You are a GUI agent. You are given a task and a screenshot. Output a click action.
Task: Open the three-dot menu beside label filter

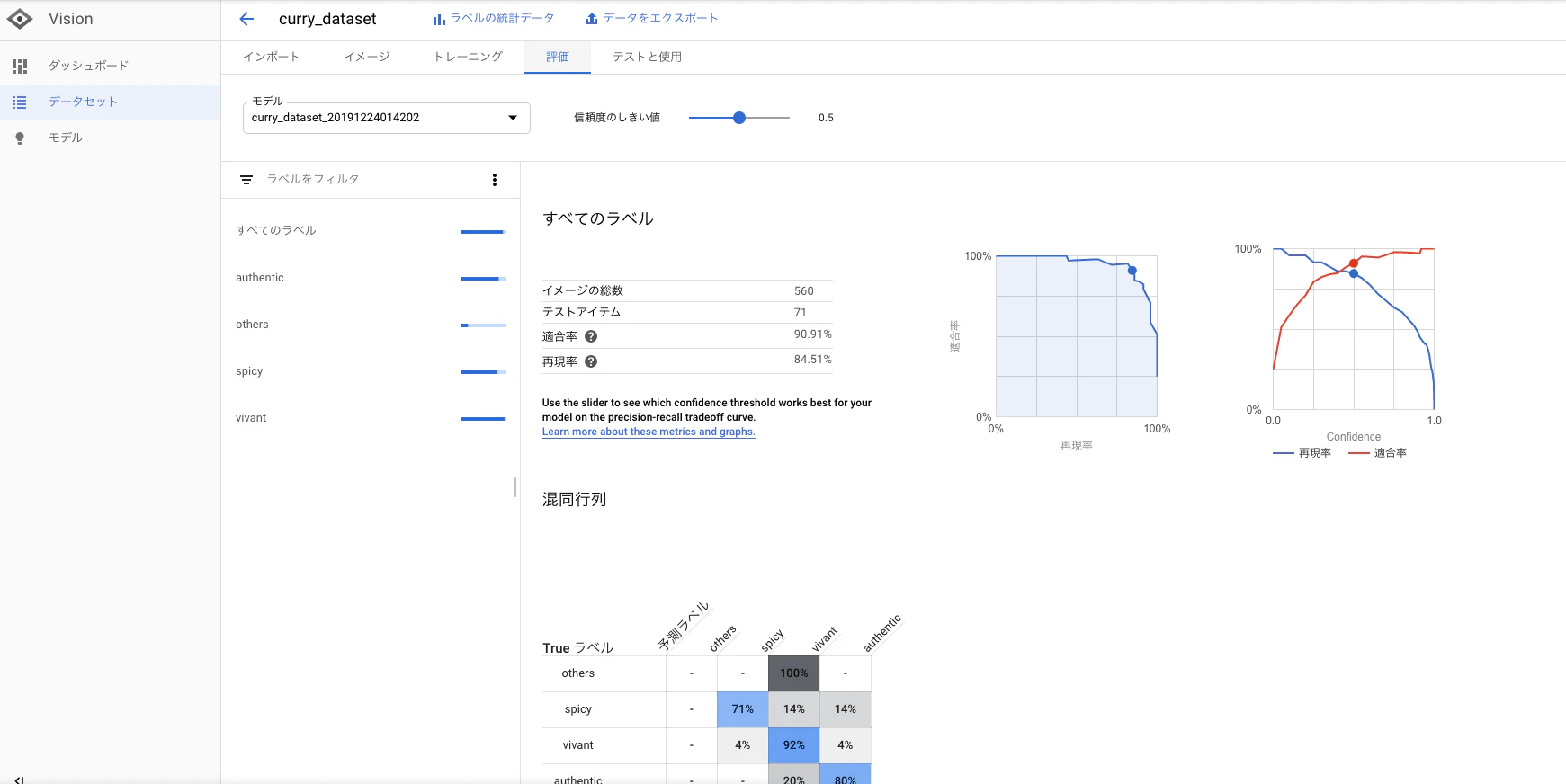(495, 180)
